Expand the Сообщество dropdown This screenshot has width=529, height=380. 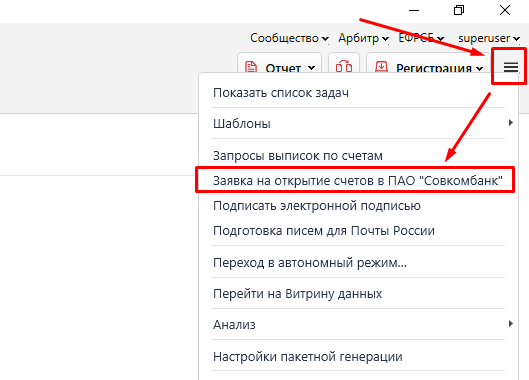tap(289, 38)
